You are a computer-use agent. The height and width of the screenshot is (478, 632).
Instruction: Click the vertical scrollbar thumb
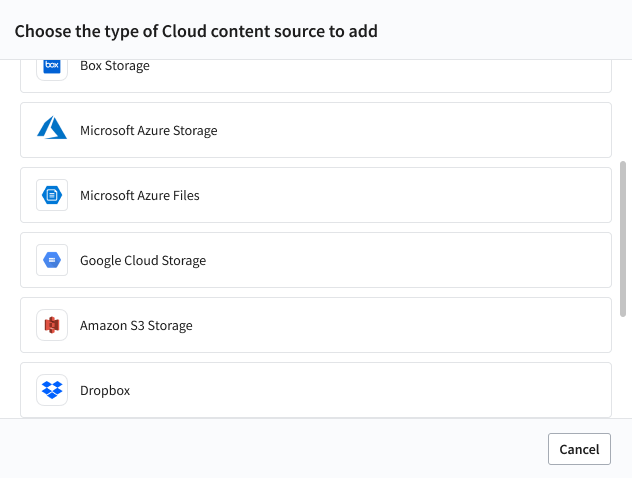click(624, 237)
